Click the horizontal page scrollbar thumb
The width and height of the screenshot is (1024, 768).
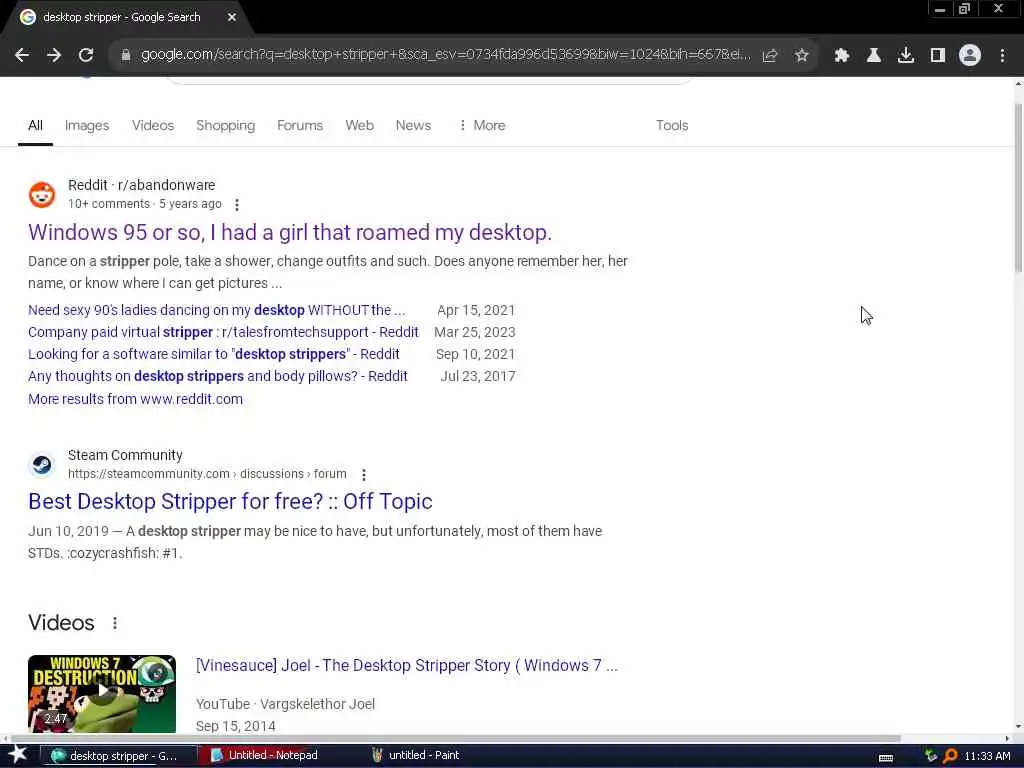tap(455, 739)
